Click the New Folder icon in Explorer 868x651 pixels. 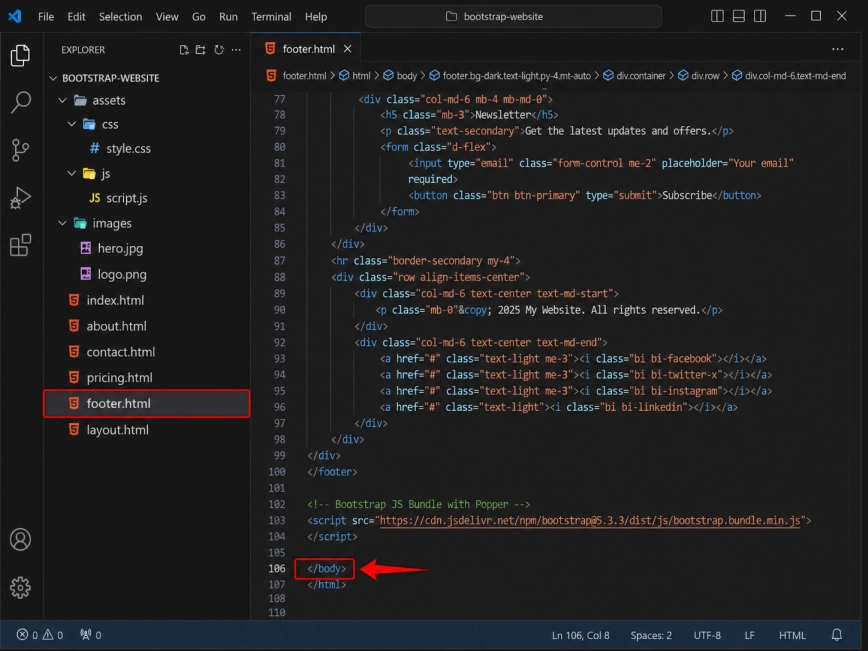200,50
